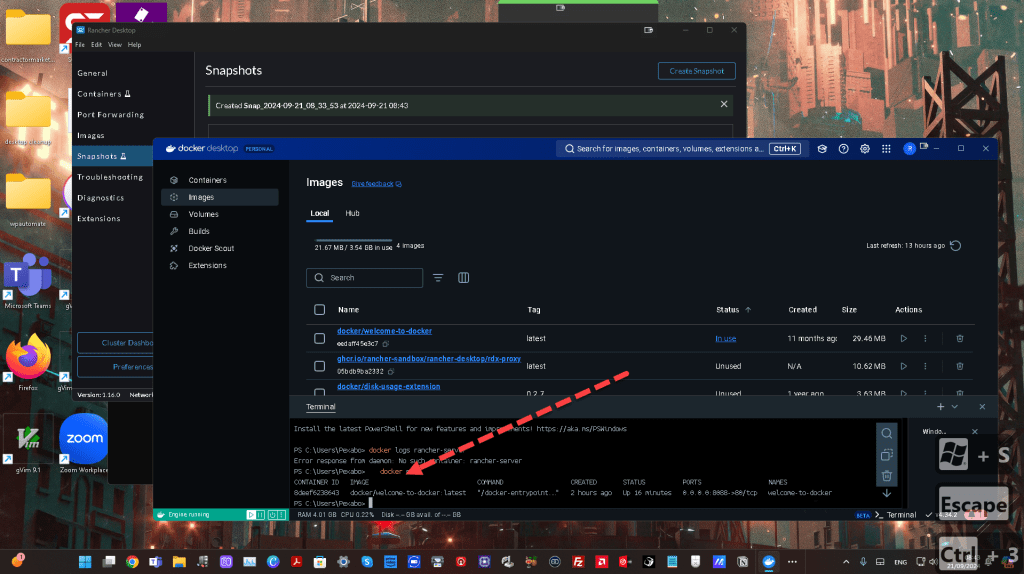Start the Docker engine using the play control
The height and width of the screenshot is (574, 1024).
[x=251, y=515]
